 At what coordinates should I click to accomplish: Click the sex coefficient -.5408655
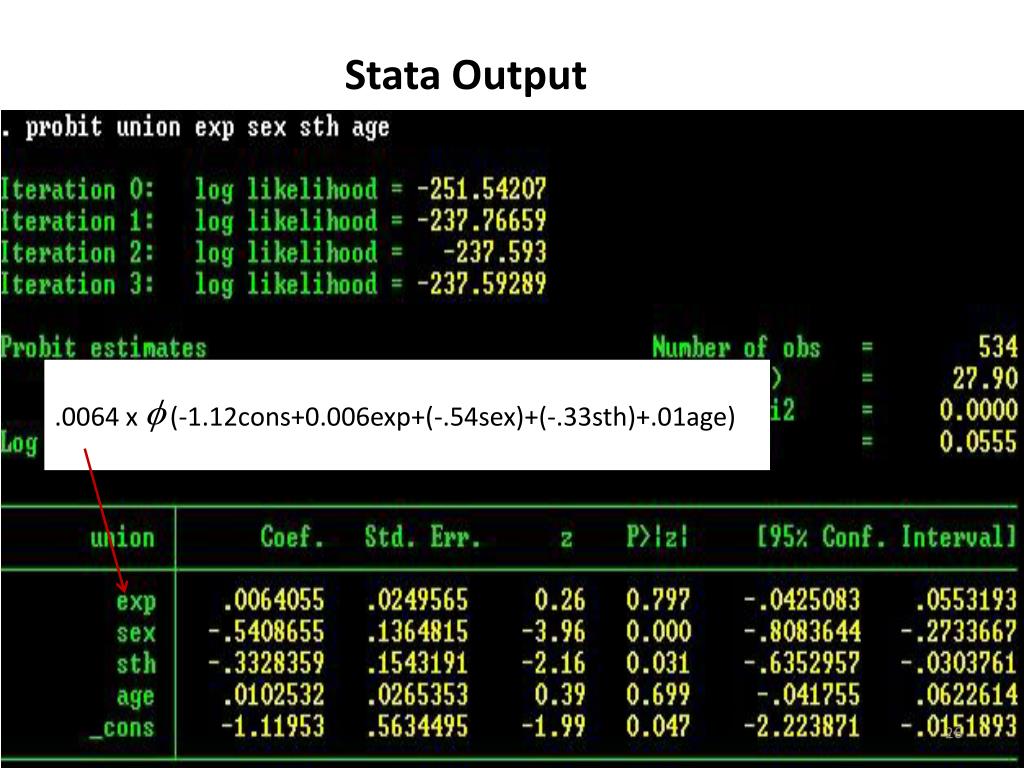click(266, 632)
